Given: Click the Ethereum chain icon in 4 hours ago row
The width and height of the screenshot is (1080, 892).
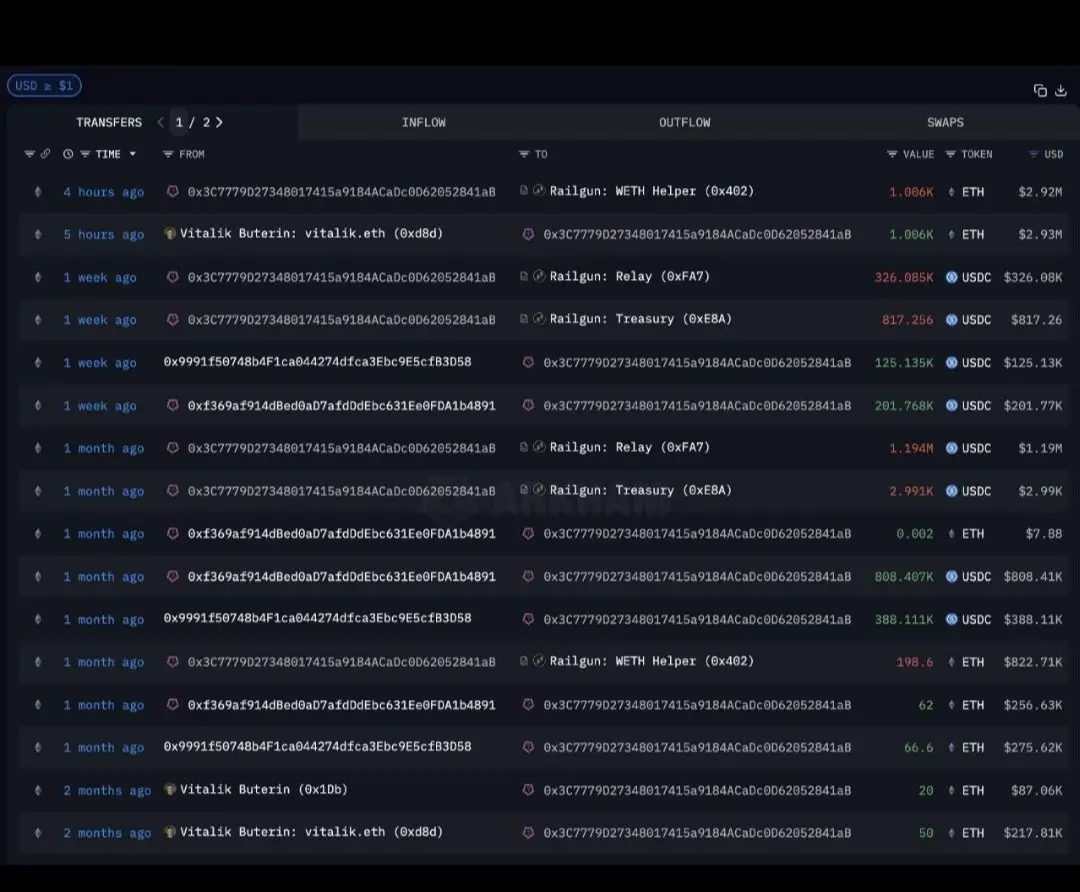Looking at the screenshot, I should [x=38, y=192].
